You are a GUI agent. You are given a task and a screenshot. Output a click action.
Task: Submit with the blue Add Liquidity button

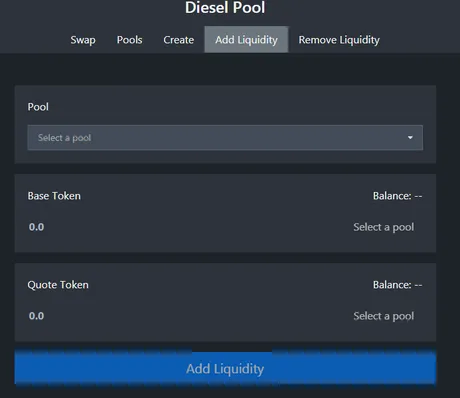click(225, 369)
